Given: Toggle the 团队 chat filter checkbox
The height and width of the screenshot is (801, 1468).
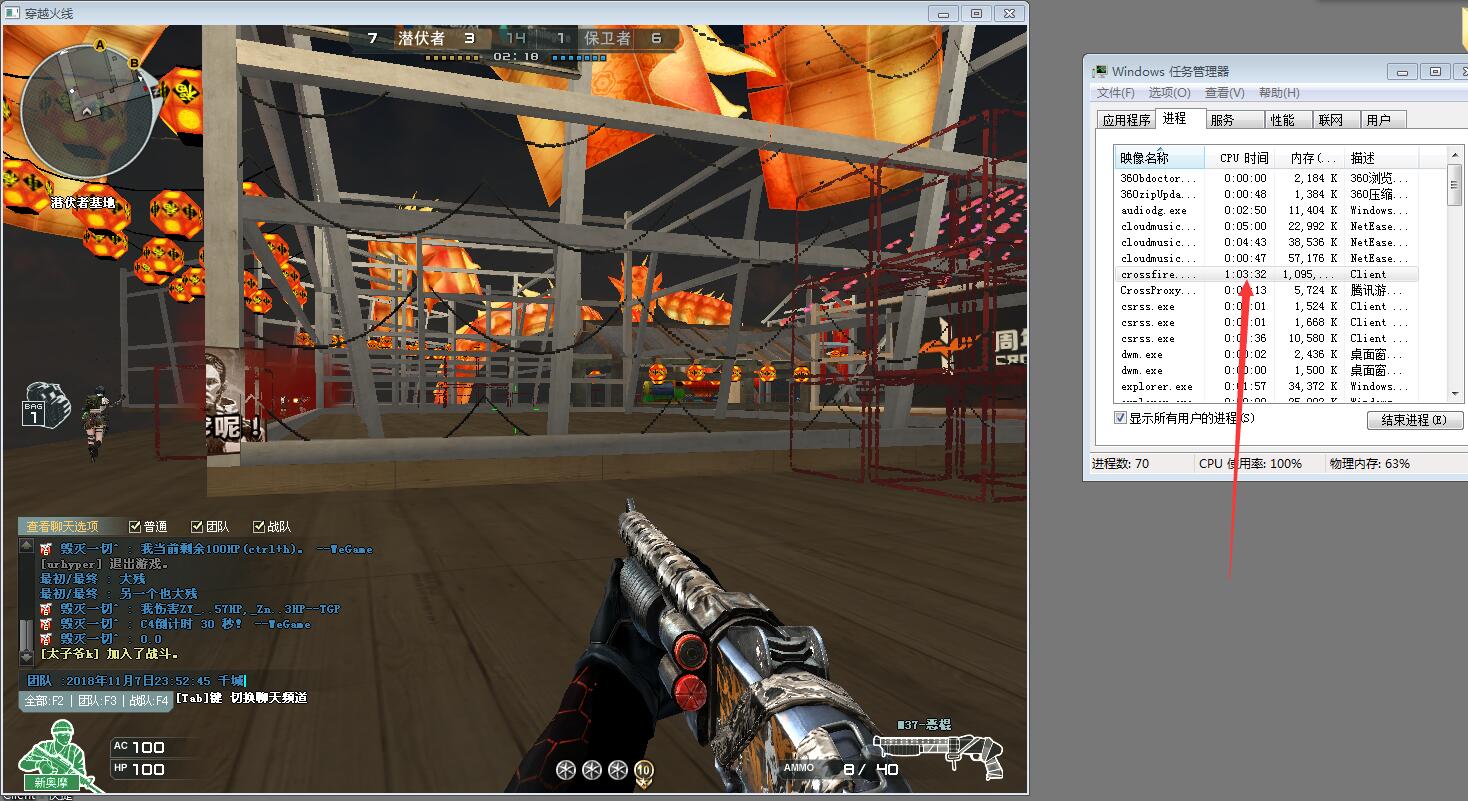Looking at the screenshot, I should point(197,527).
